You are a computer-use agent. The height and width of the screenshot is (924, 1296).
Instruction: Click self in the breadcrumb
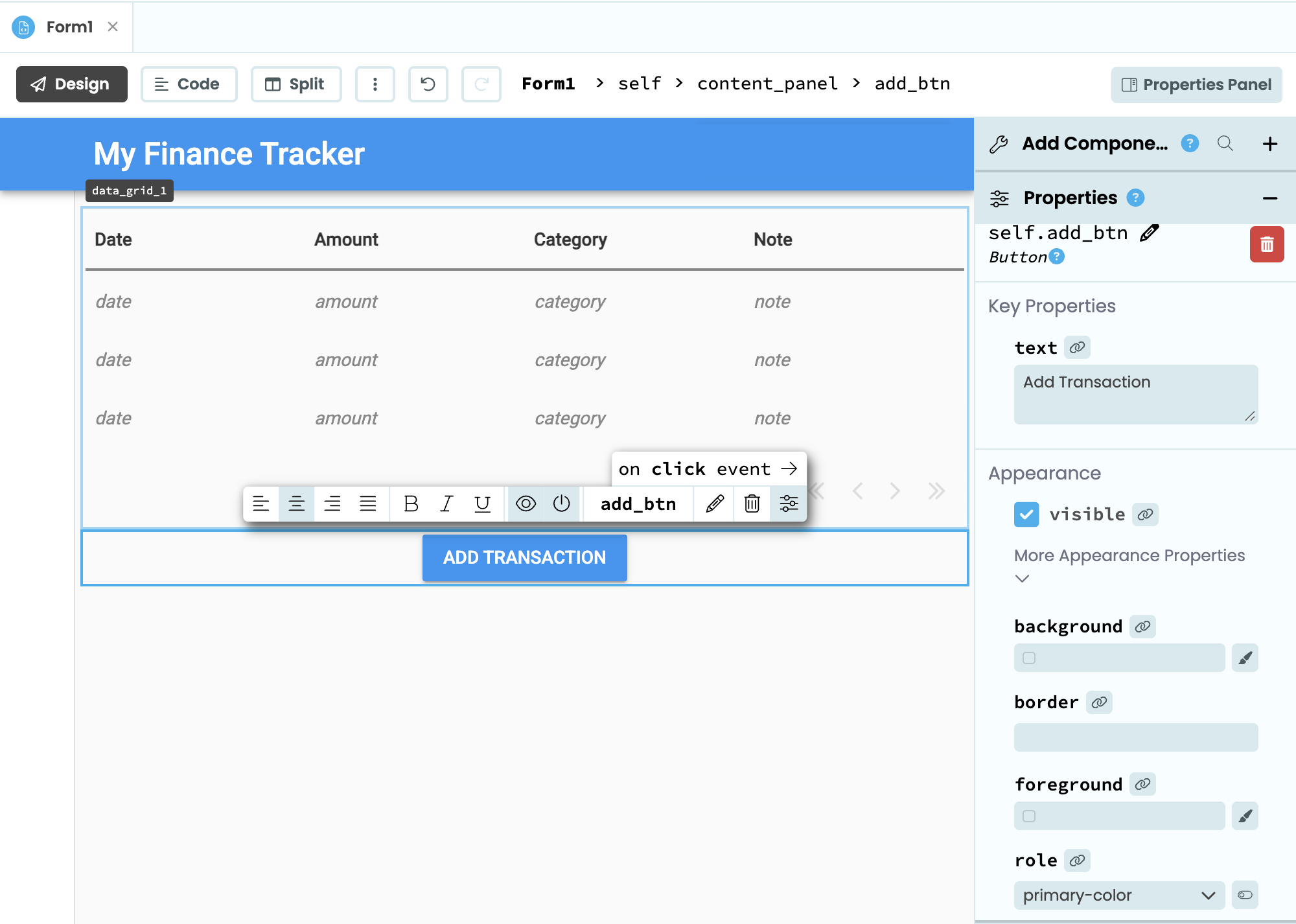(640, 84)
